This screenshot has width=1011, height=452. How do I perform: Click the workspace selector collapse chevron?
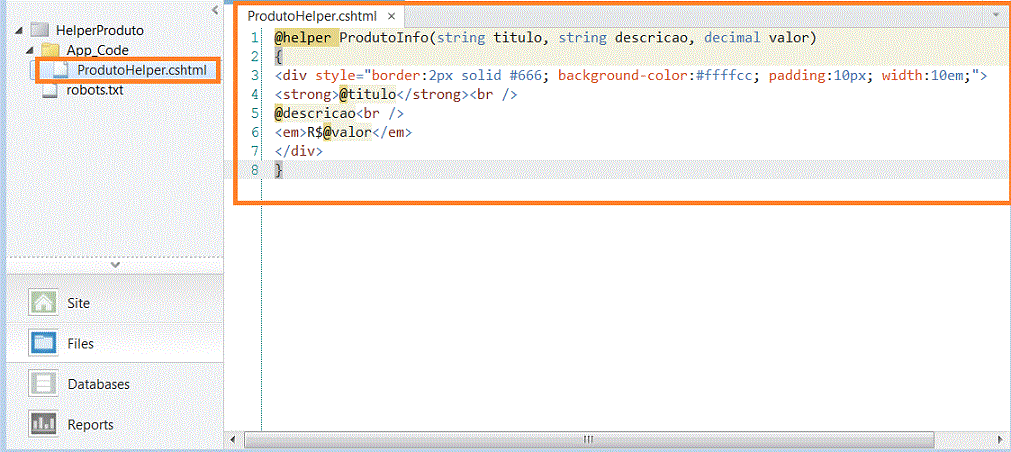[115, 264]
